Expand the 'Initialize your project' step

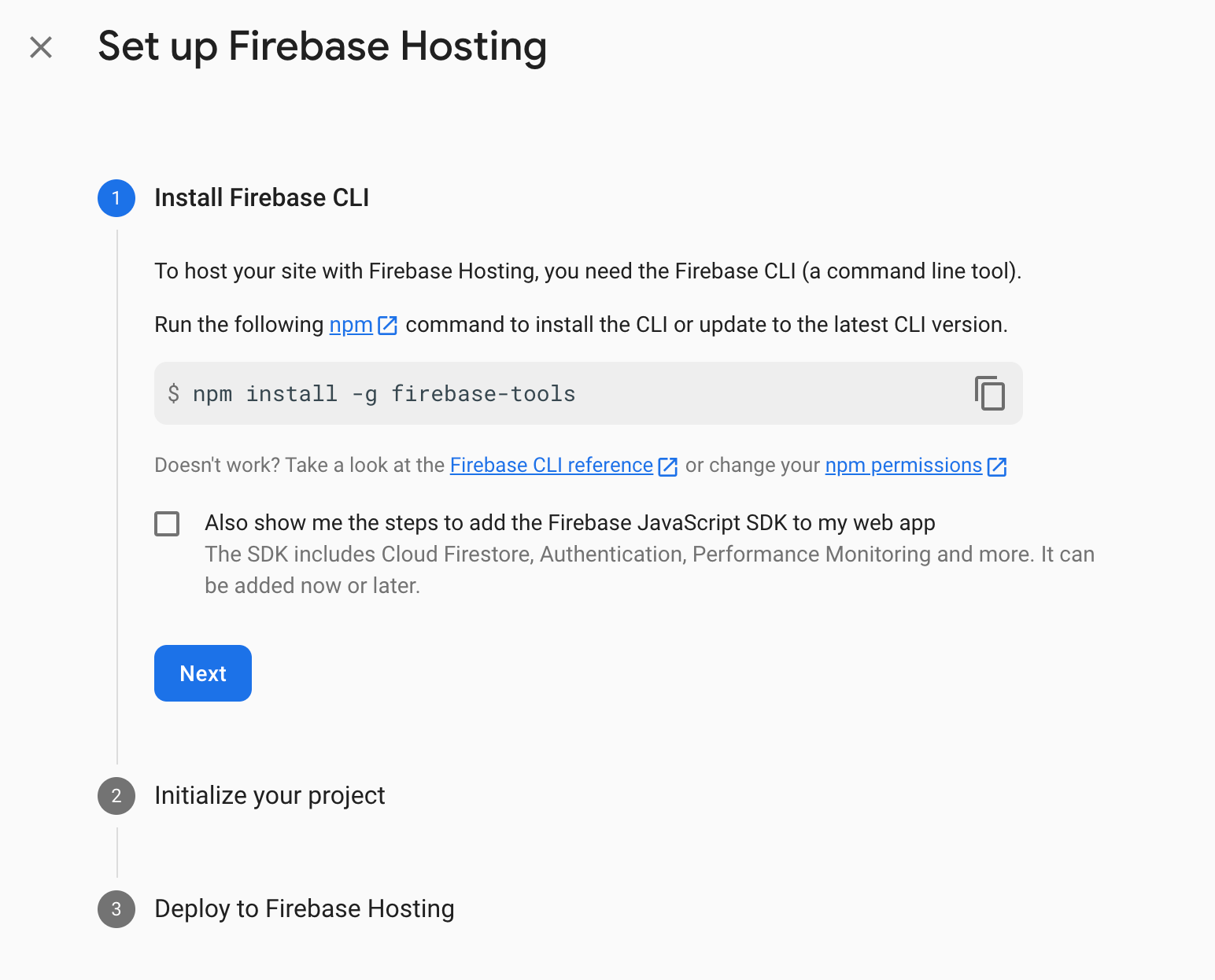point(269,796)
